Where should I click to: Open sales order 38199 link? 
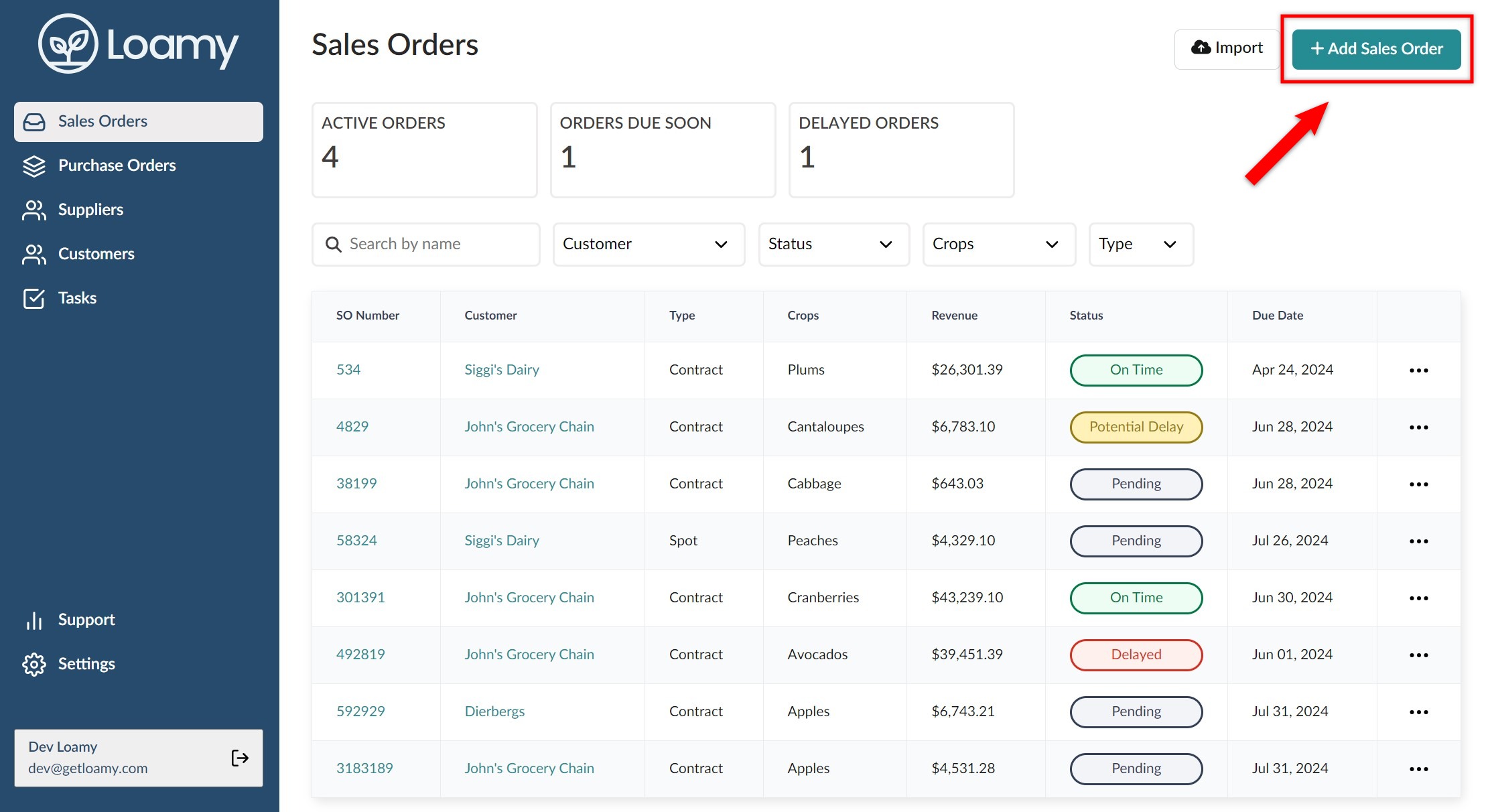pyautogui.click(x=356, y=484)
